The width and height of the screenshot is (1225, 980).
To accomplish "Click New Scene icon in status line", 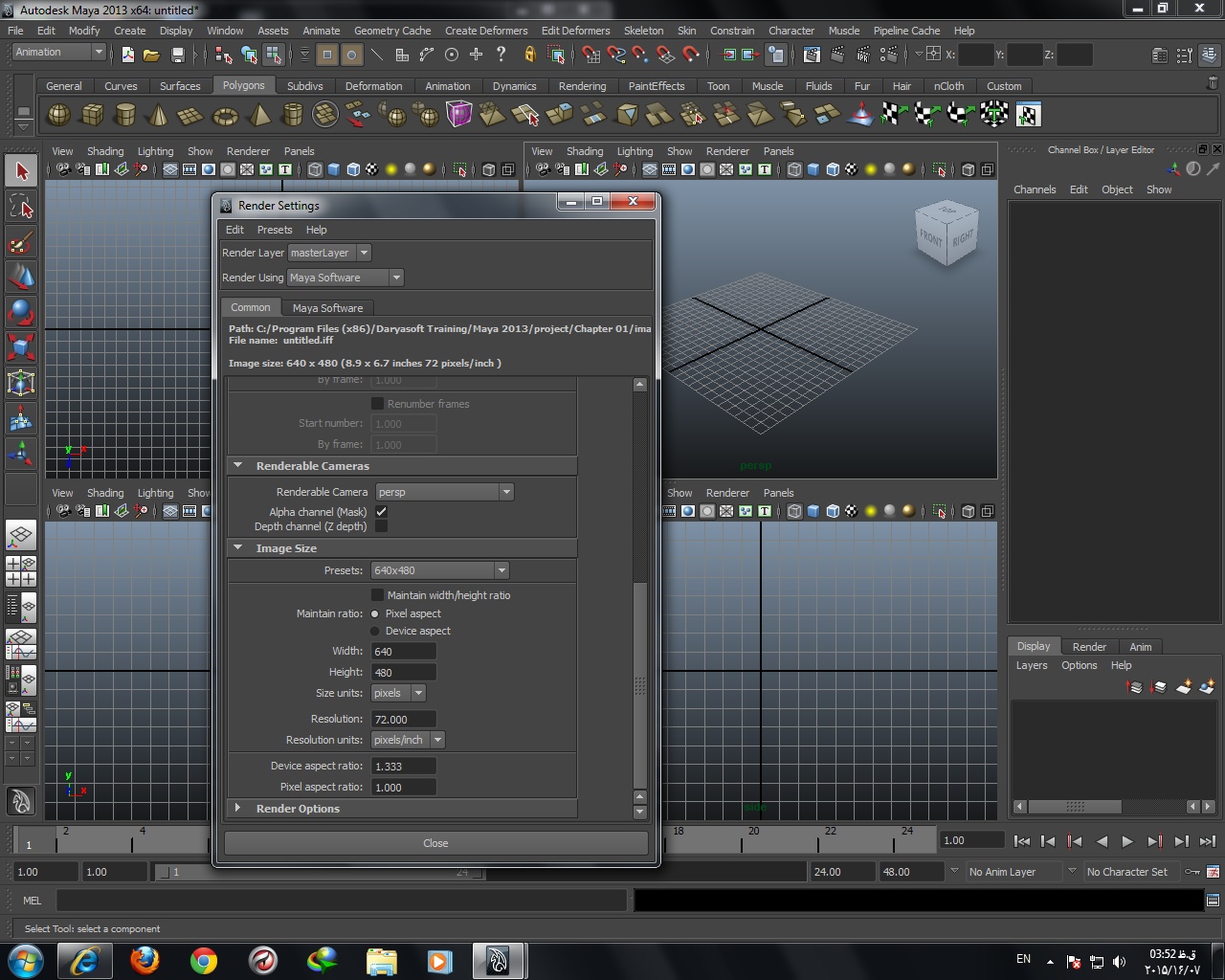I will 128,55.
